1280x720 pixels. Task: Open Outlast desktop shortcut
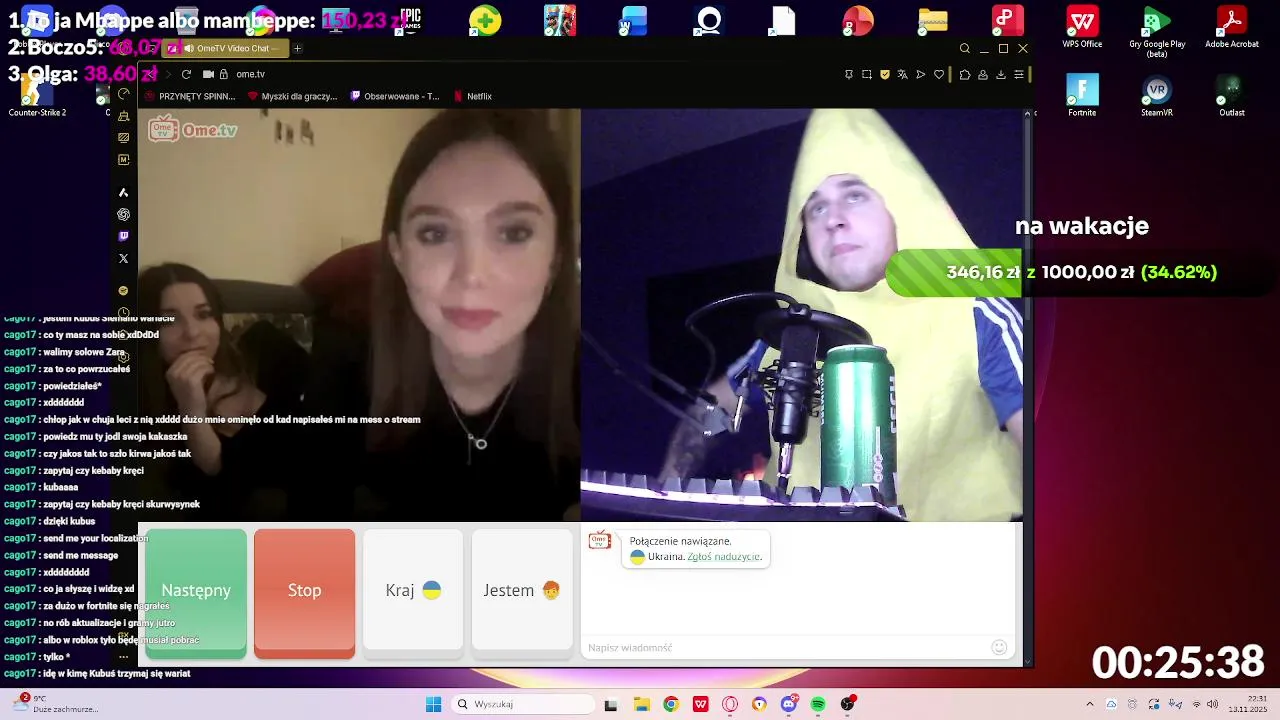[1232, 95]
